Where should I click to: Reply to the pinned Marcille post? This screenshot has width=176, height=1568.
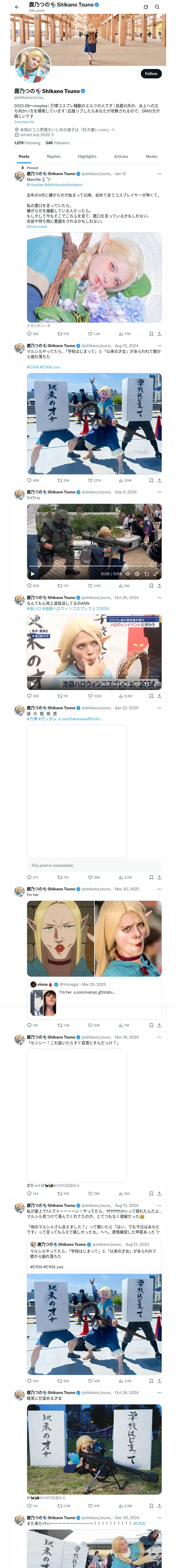29,333
